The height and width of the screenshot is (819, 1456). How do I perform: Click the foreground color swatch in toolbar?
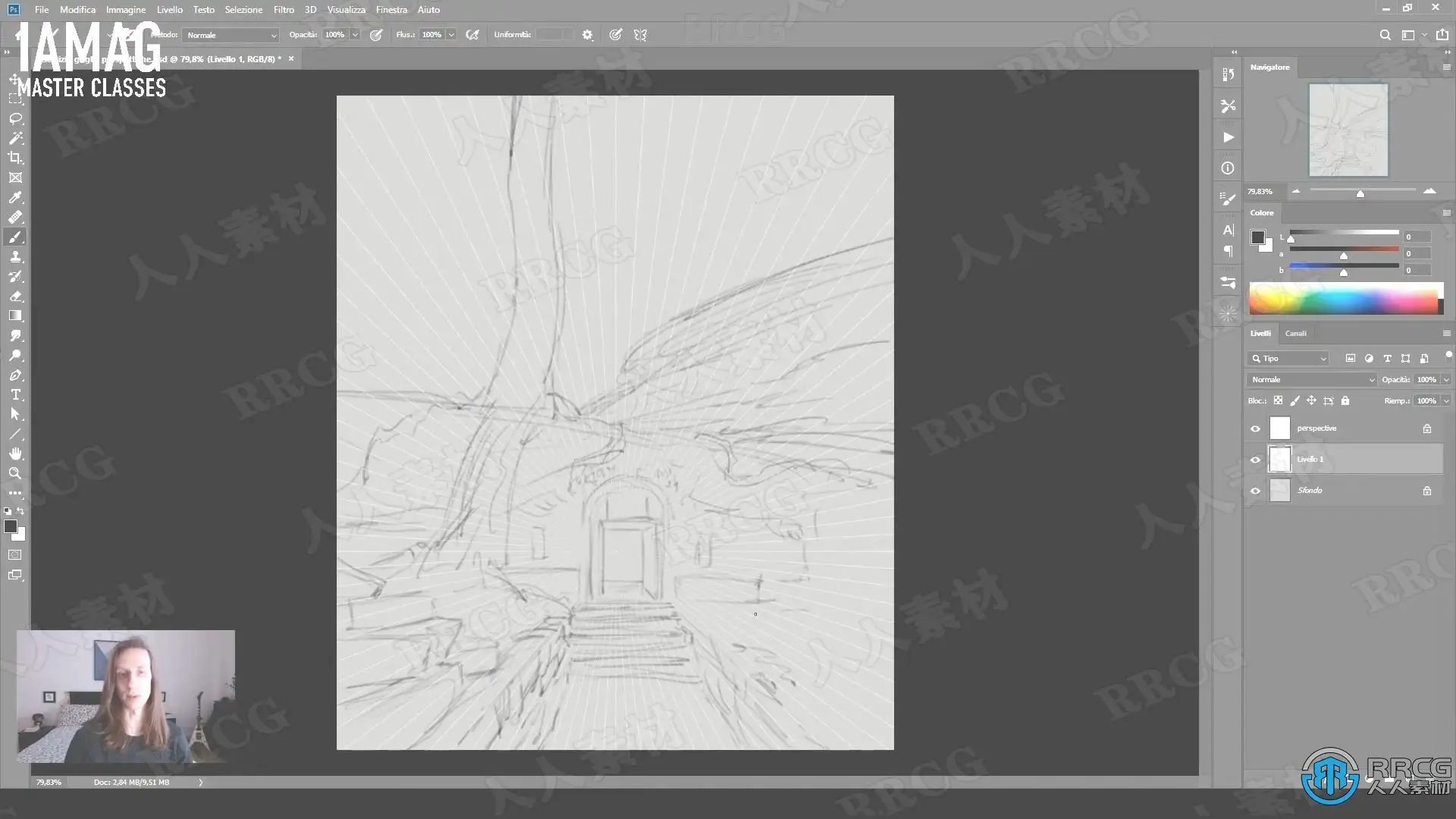pos(10,526)
